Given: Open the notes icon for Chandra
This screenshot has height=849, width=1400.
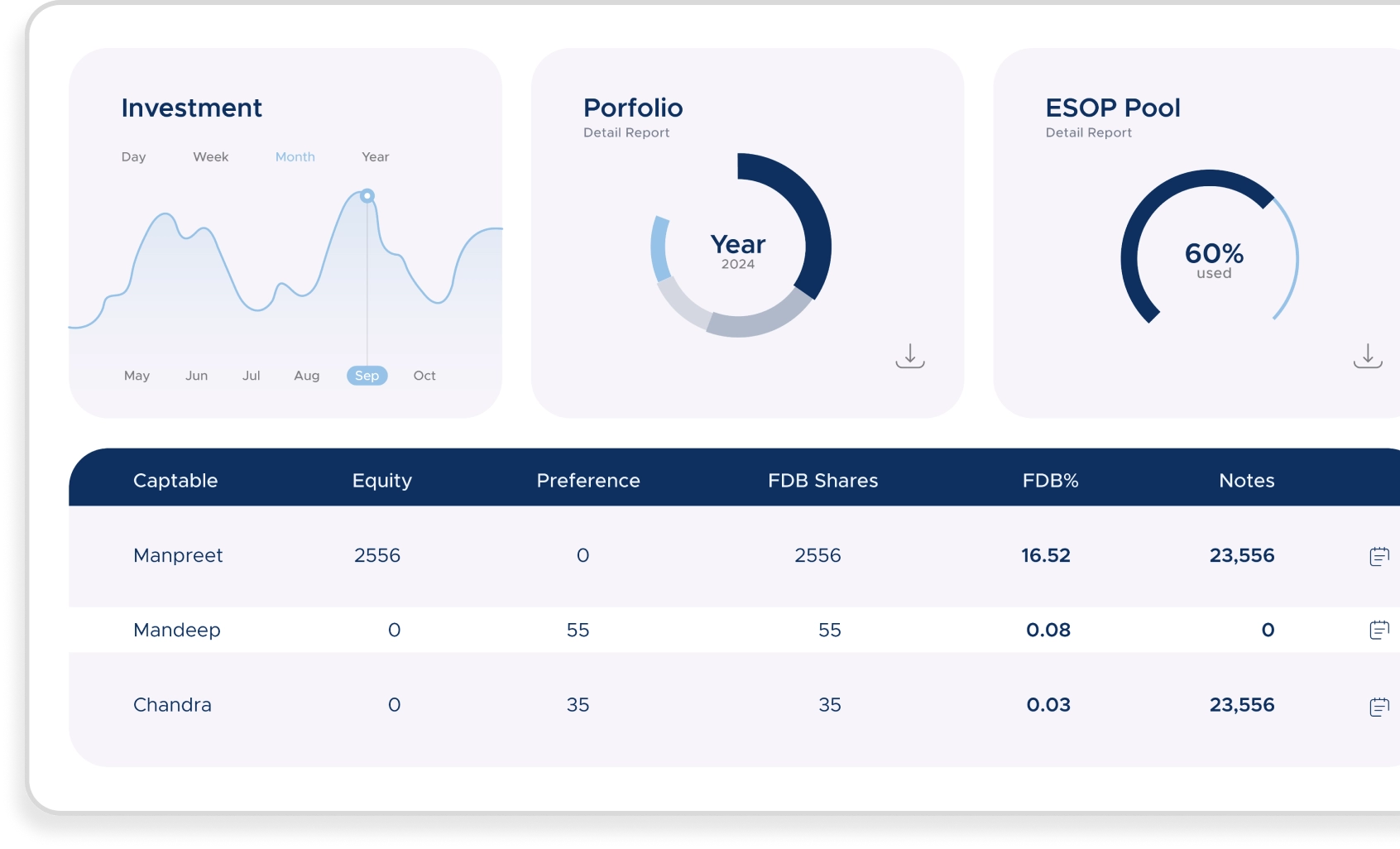Looking at the screenshot, I should pyautogui.click(x=1378, y=706).
